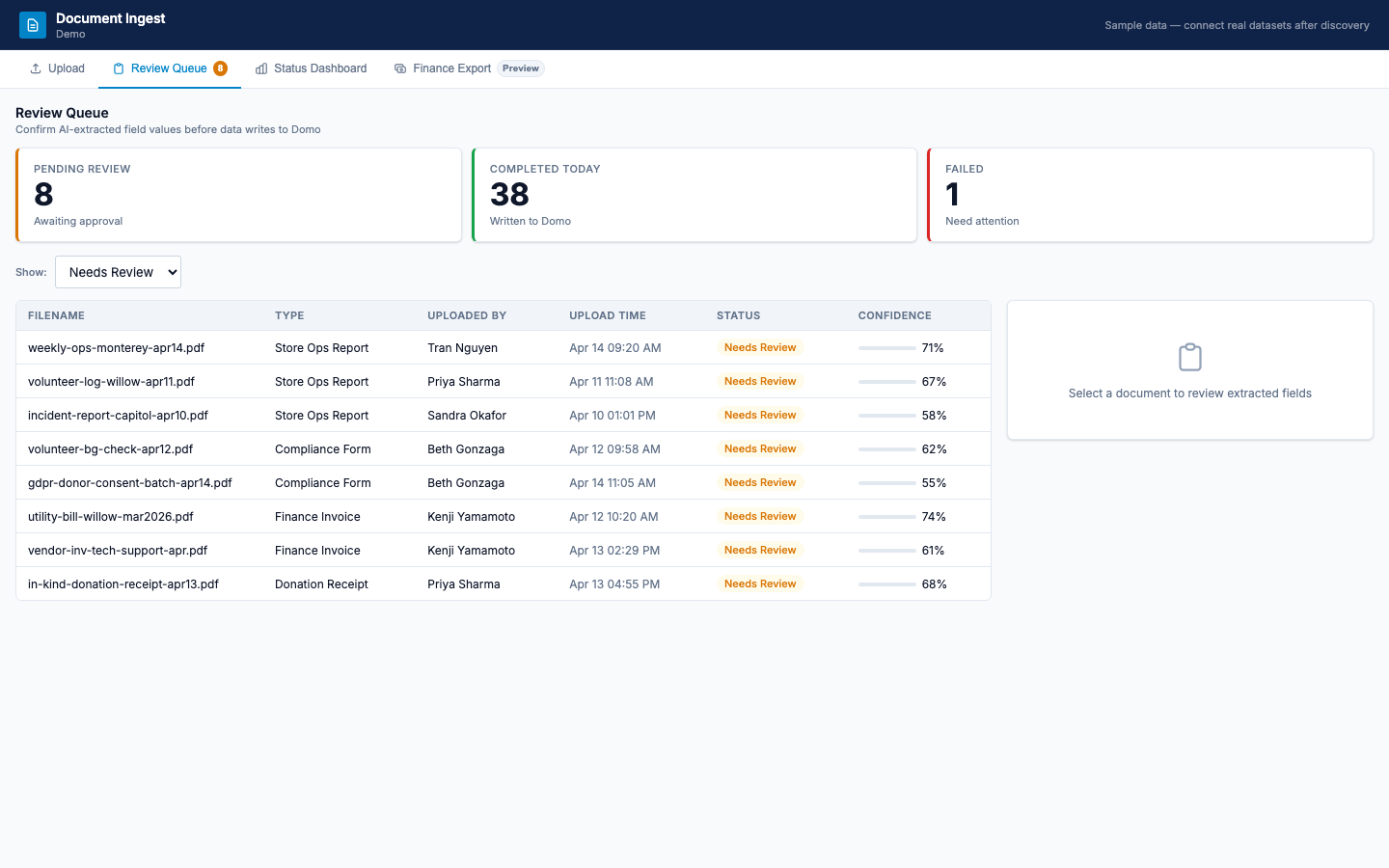
Task: Go to the Finance Export tab
Action: pos(469,68)
